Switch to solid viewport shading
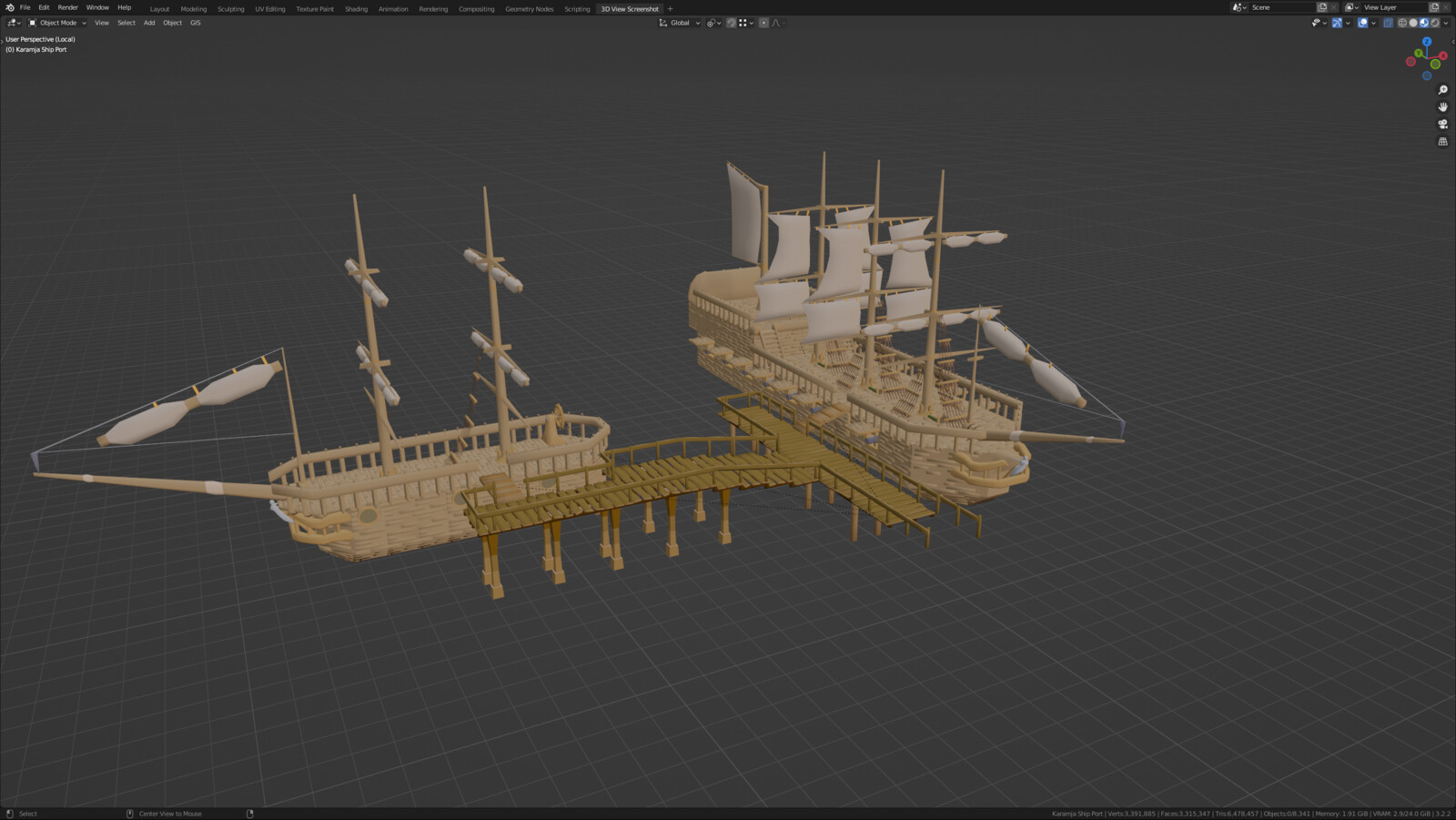This screenshot has width=1456, height=820. [x=1413, y=23]
